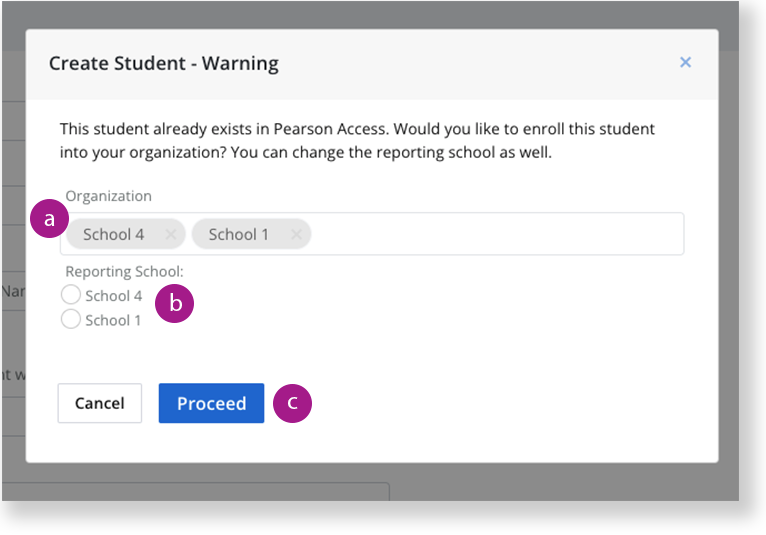The image size is (766, 535).
Task: Click the School 4 chip in Organization
Action: coord(113,235)
